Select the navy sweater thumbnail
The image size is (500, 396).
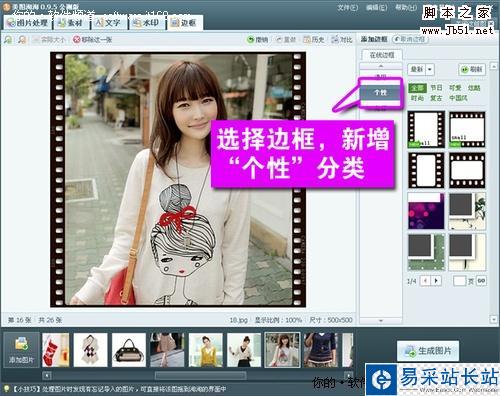pyautogui.click(x=320, y=350)
